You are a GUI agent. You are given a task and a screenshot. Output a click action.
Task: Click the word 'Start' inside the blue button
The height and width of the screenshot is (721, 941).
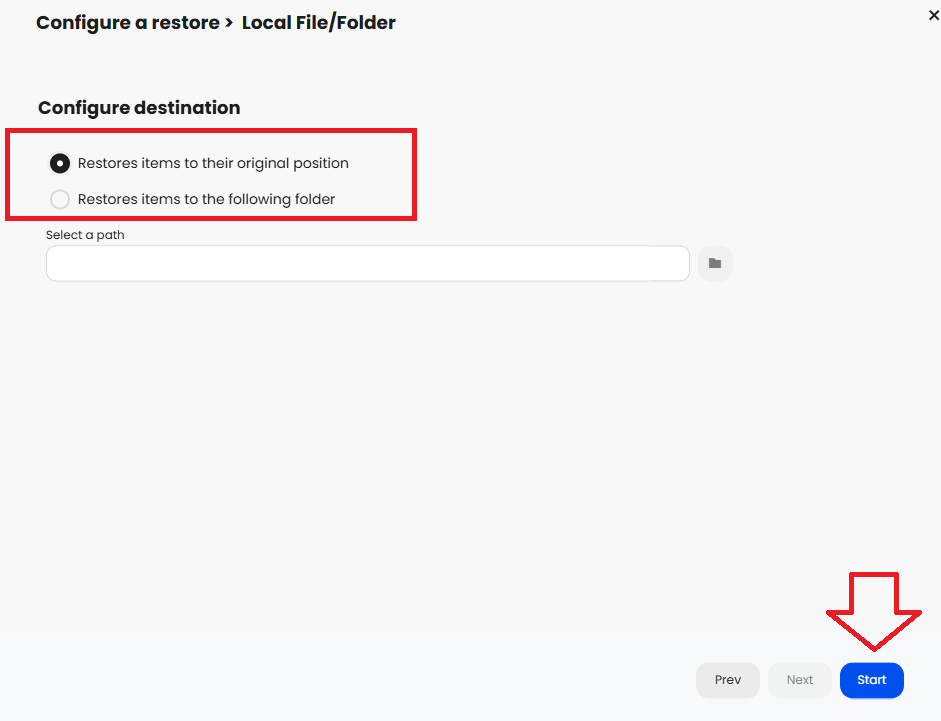tap(871, 680)
